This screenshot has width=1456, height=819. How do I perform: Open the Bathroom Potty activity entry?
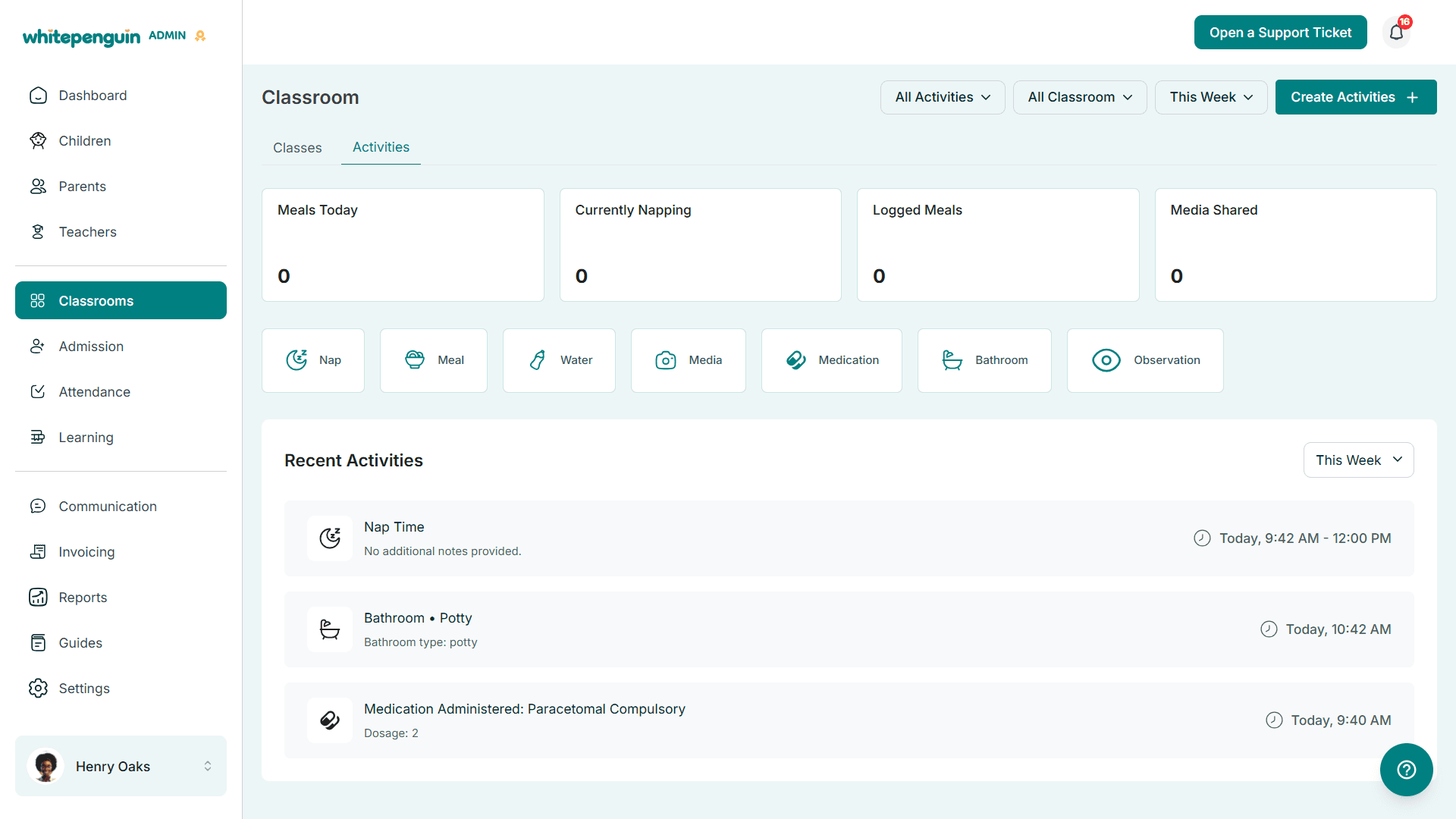click(849, 629)
